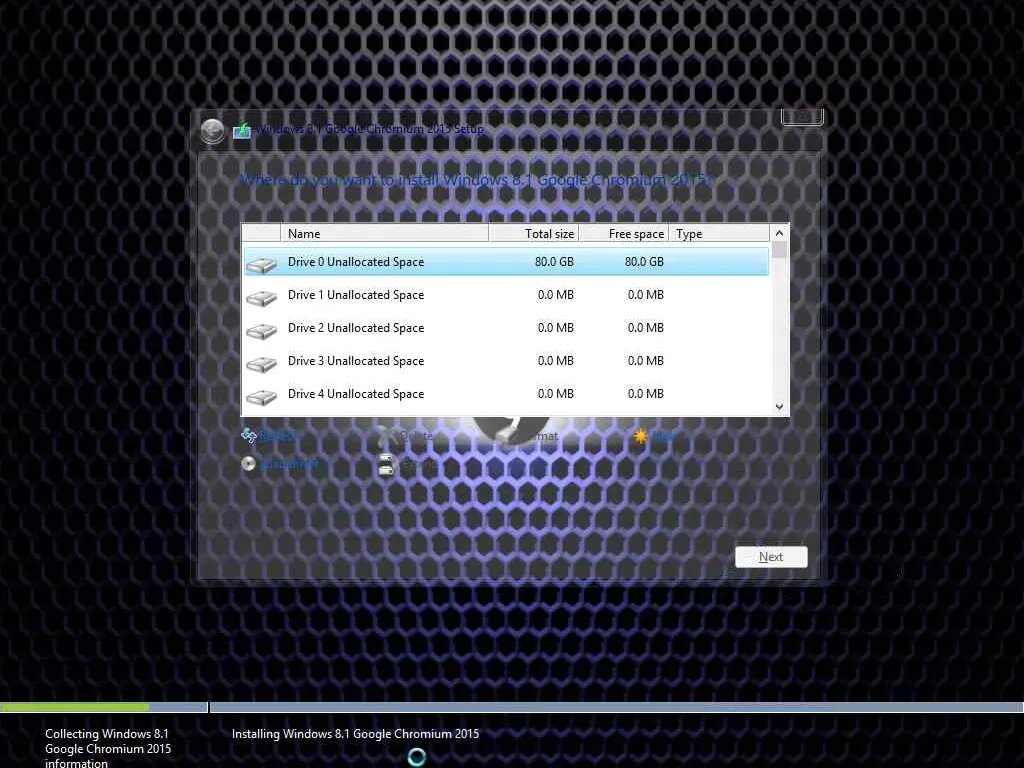Click the Delete X icon
The image size is (1024, 768).
click(388, 436)
